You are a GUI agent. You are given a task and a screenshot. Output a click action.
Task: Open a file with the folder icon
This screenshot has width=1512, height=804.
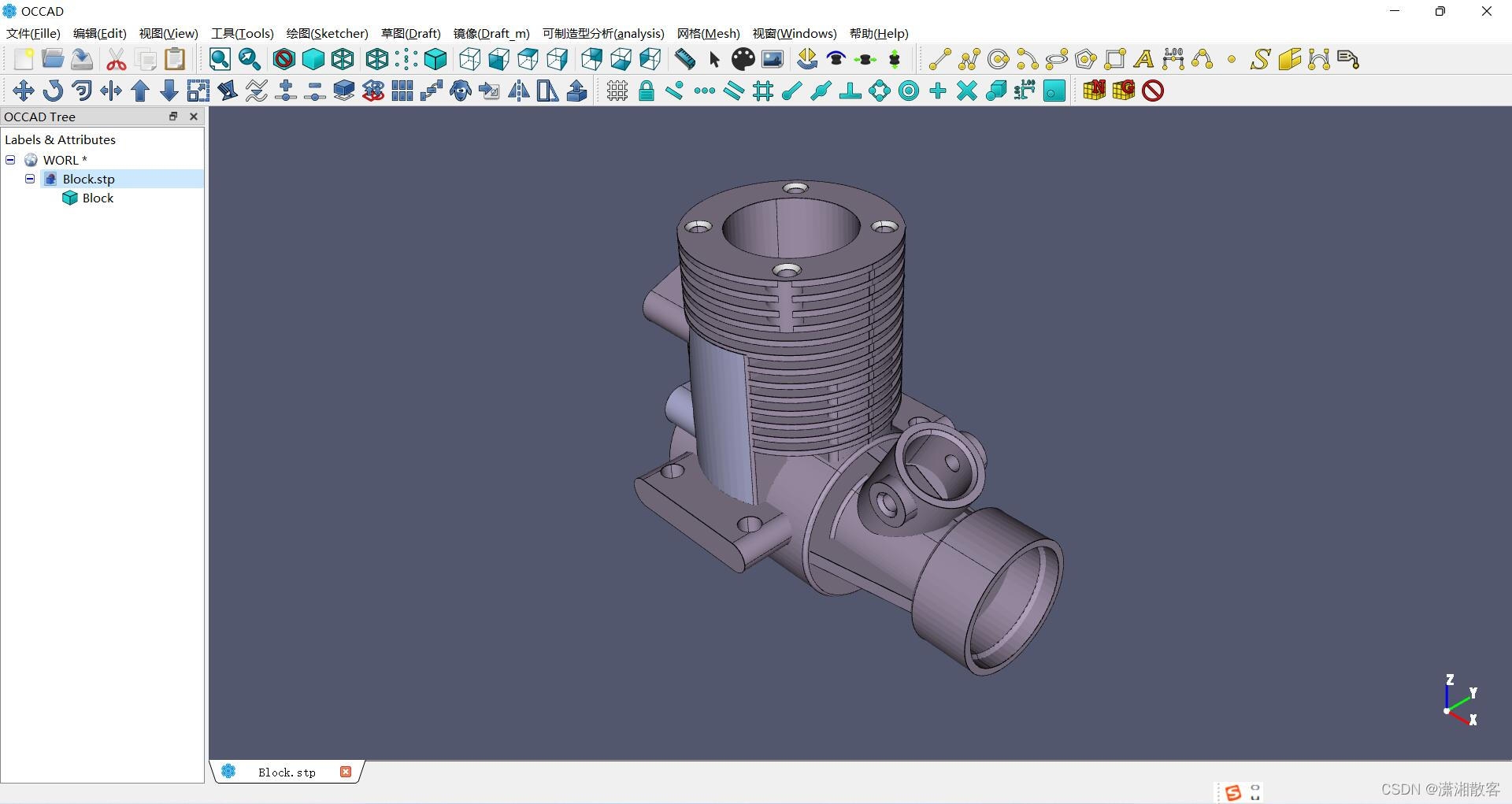pyautogui.click(x=53, y=59)
